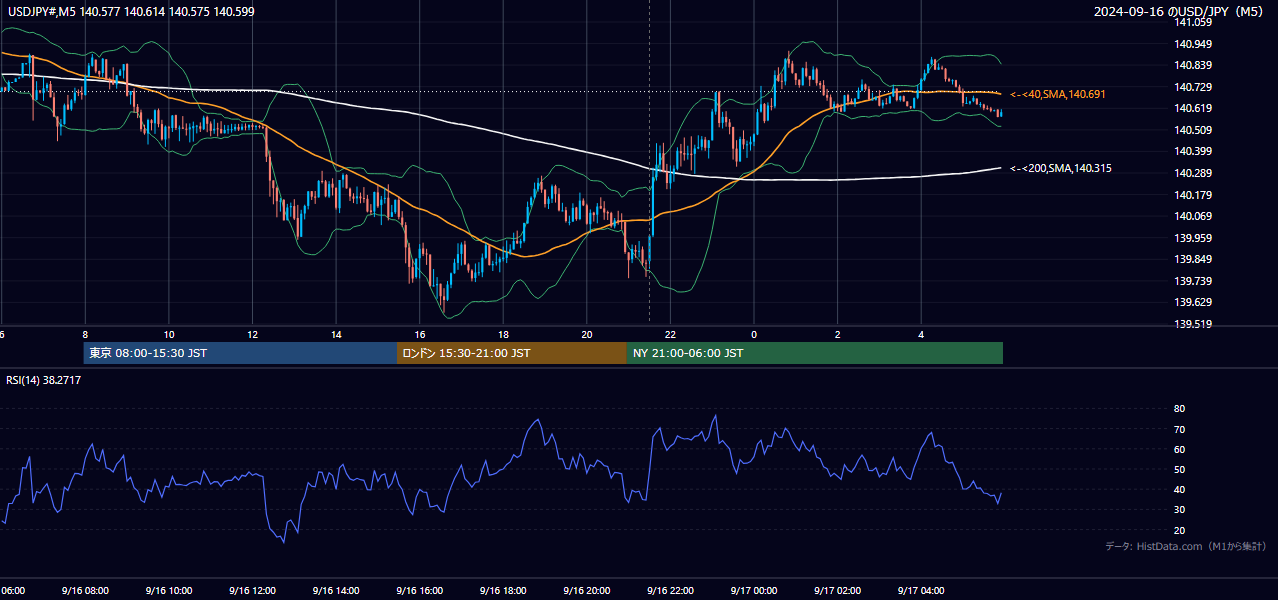Click price axis label 140.179
1278x600 pixels.
pos(1192,195)
